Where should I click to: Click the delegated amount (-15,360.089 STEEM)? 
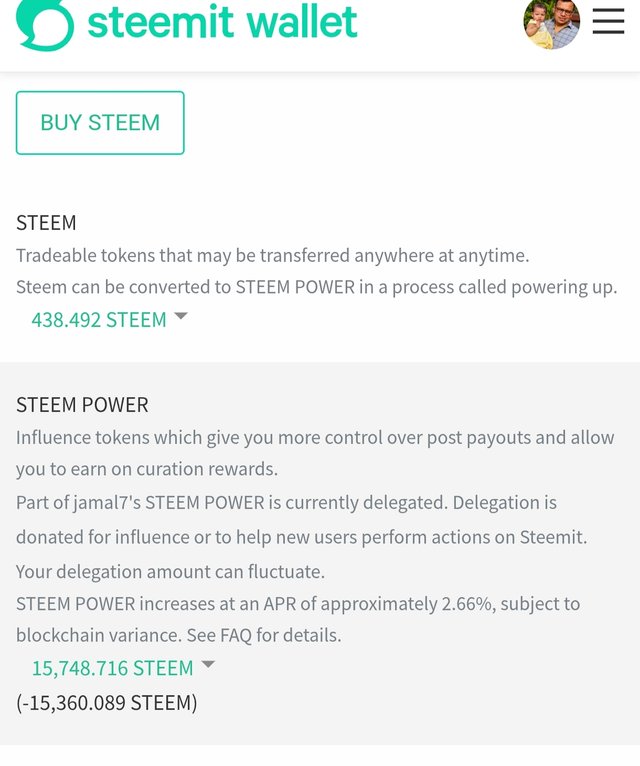(x=107, y=703)
